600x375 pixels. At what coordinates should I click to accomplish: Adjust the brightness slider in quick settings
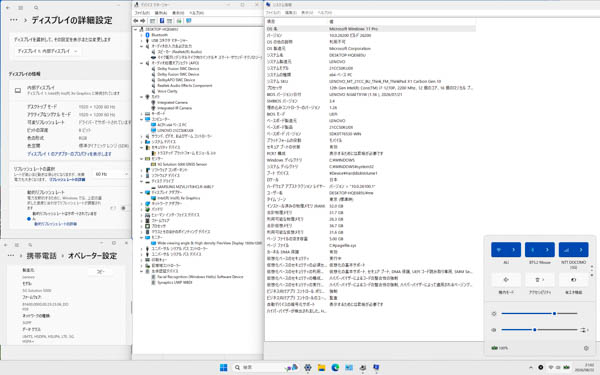point(539,313)
